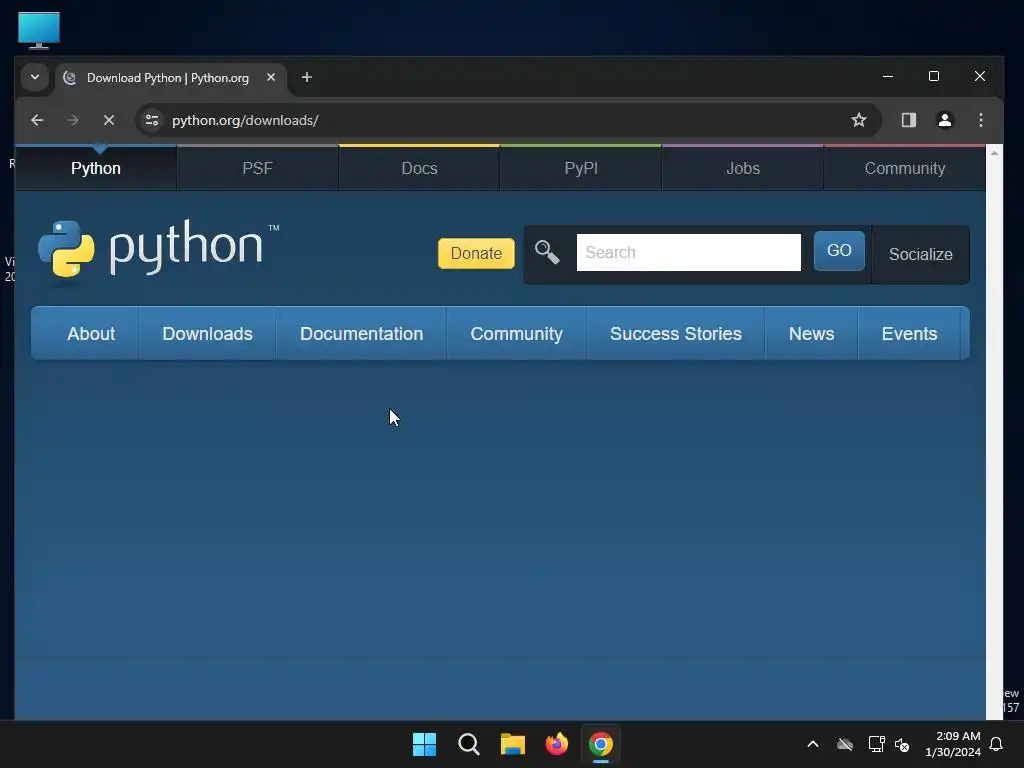Click the page scrollbar up arrow
Viewport: 1024px width, 768px height.
pyautogui.click(x=994, y=152)
